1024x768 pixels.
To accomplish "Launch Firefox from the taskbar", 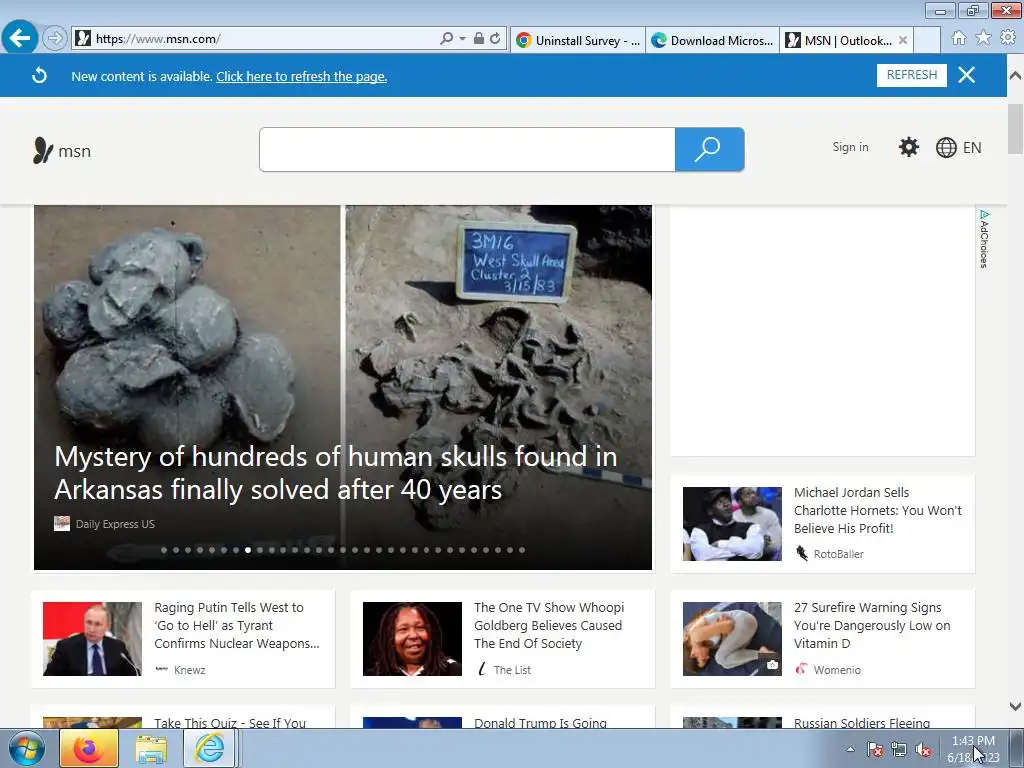I will [89, 748].
